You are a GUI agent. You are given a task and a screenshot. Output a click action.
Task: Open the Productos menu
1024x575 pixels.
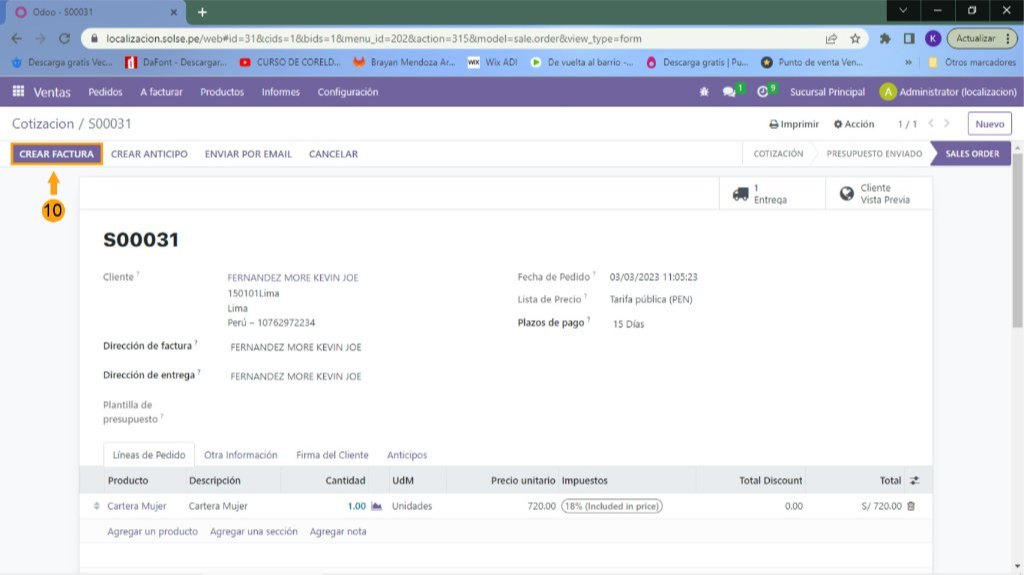coord(222,92)
